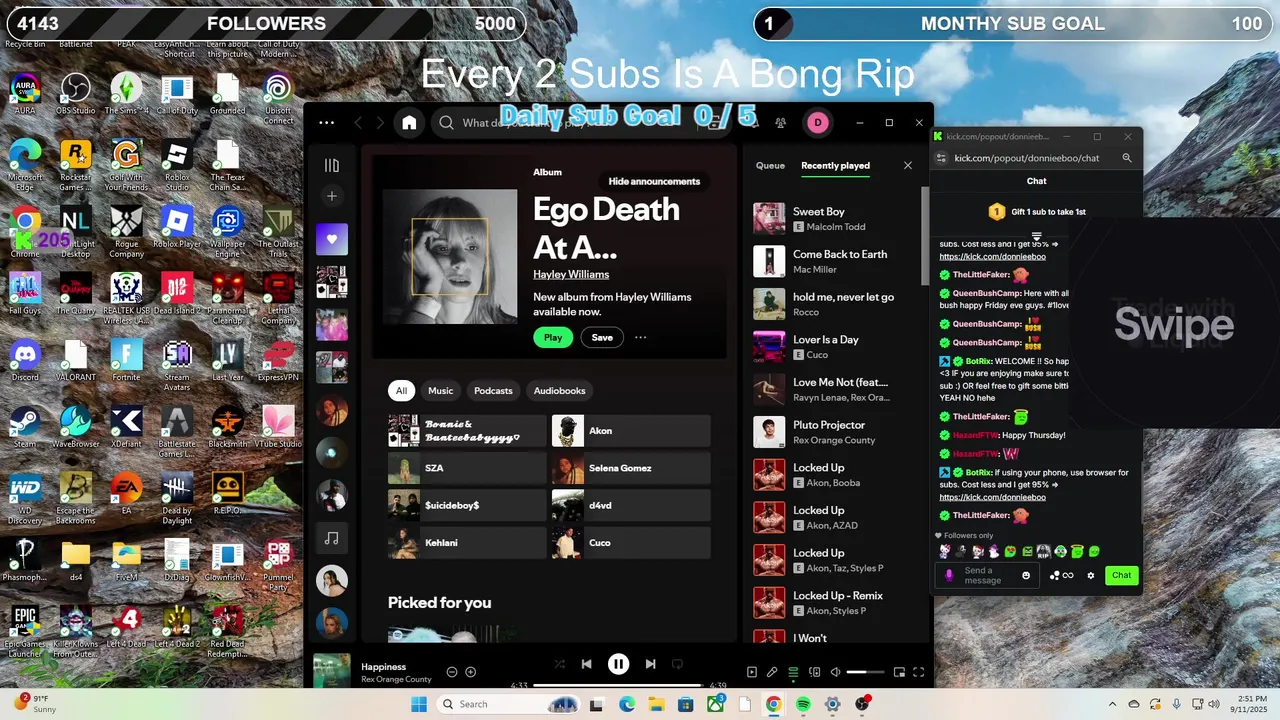Switch to the Queue tab

click(x=770, y=166)
